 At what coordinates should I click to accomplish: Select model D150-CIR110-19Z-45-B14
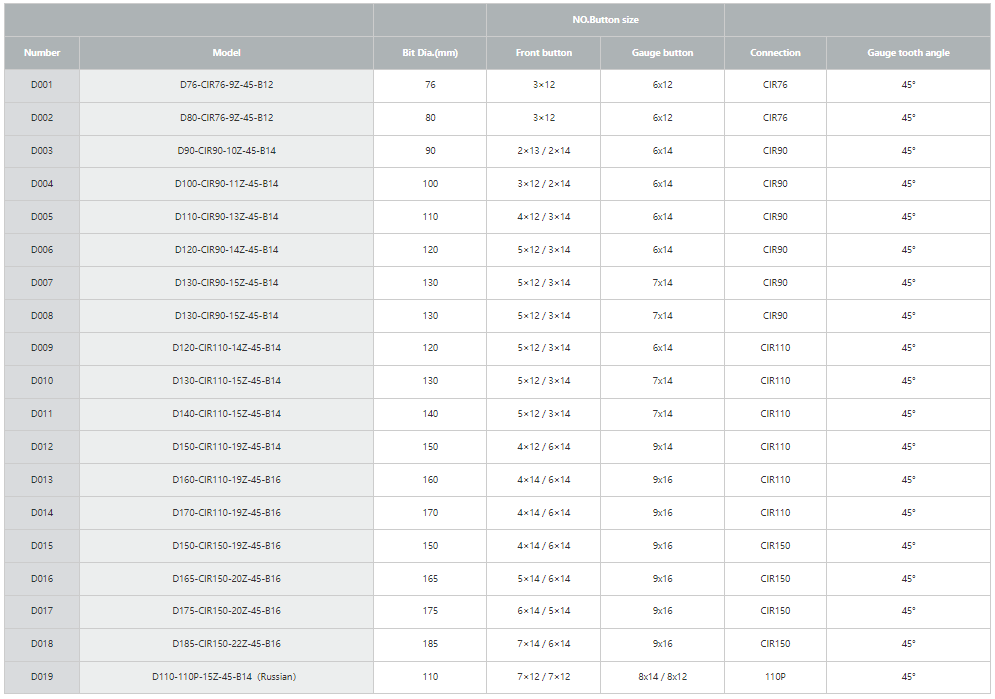[227, 447]
